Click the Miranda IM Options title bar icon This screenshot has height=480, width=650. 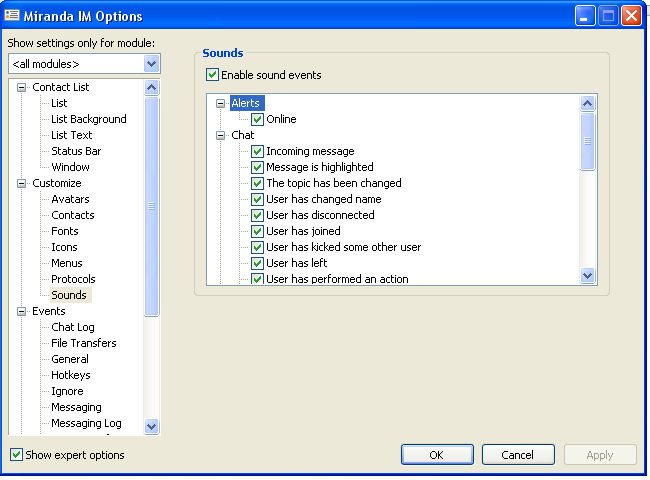(12, 16)
